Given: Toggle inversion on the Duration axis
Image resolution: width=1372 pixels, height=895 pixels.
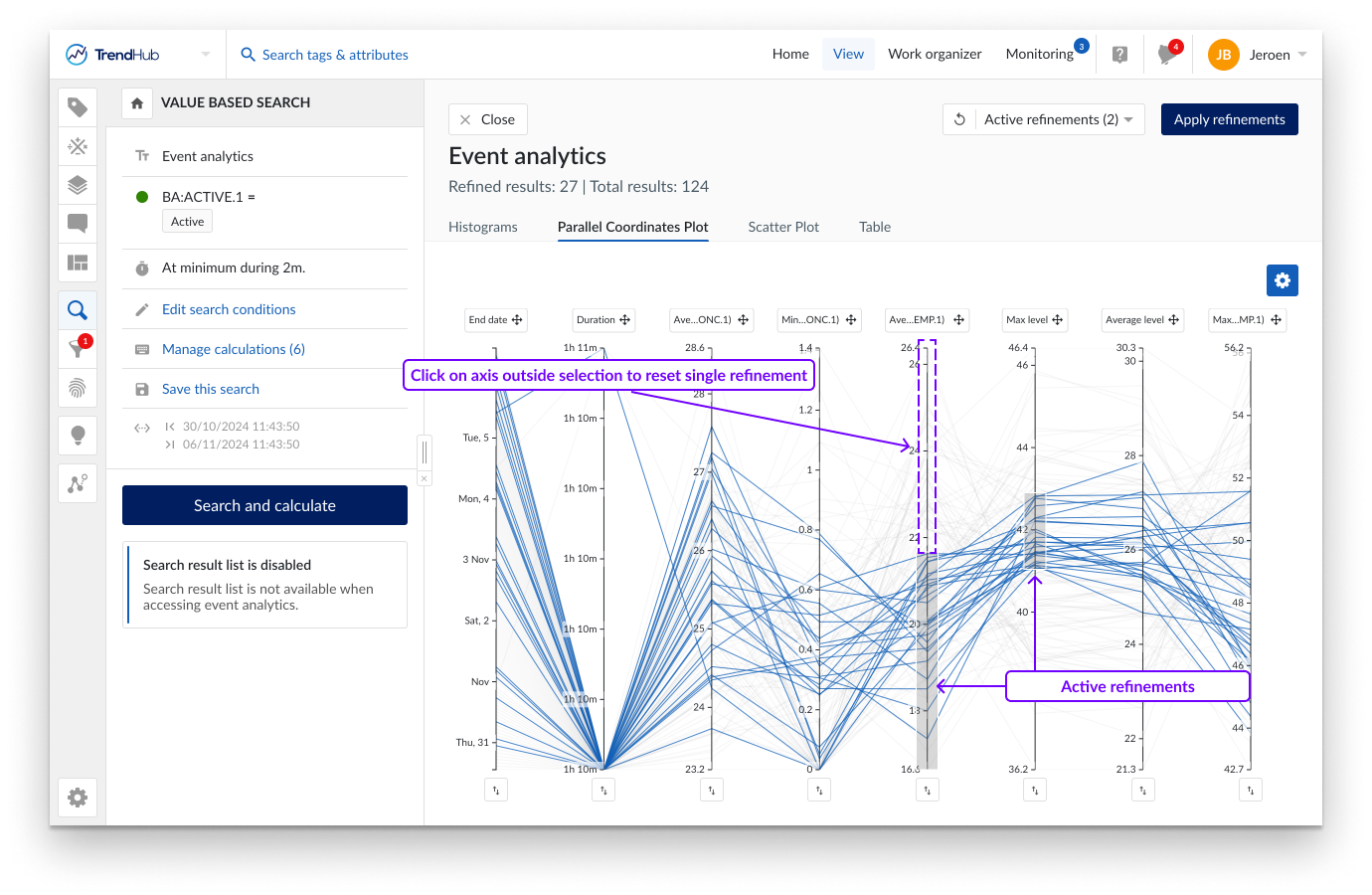Looking at the screenshot, I should pos(603,790).
